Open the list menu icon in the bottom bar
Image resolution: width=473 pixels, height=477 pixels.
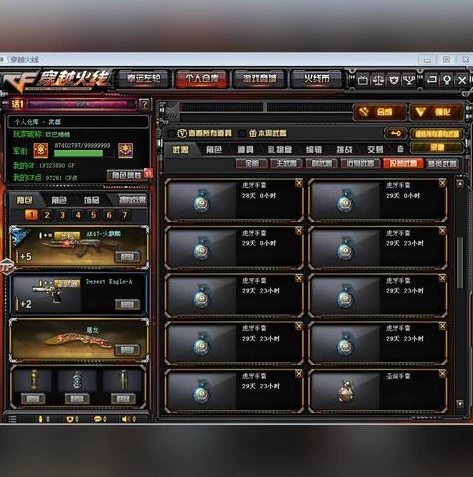pos(12,419)
